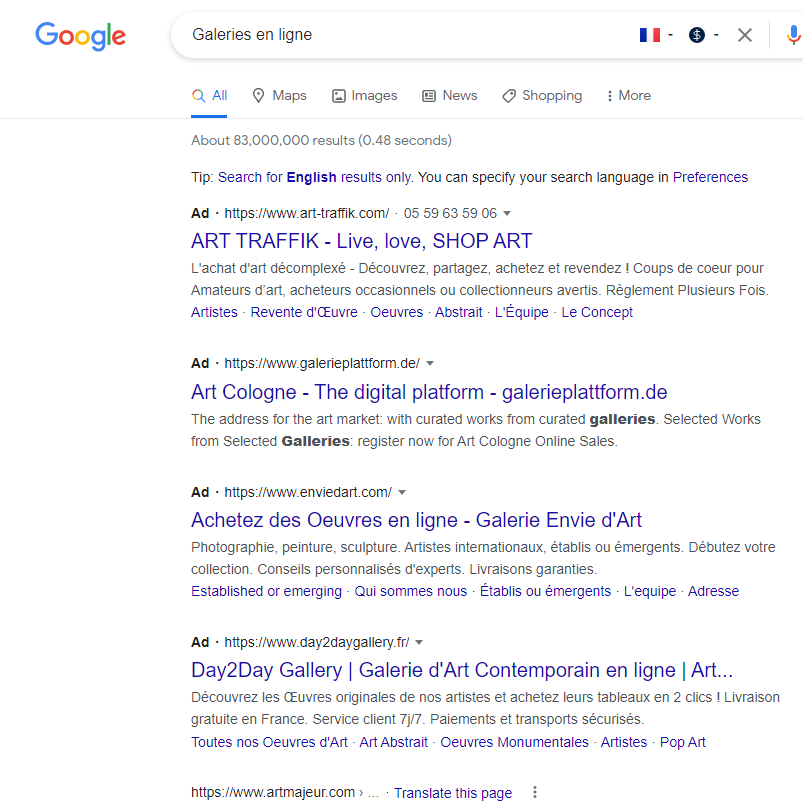Screen dimensions: 803x805
Task: Open the L'Équipe sitelink
Action: coord(522,312)
